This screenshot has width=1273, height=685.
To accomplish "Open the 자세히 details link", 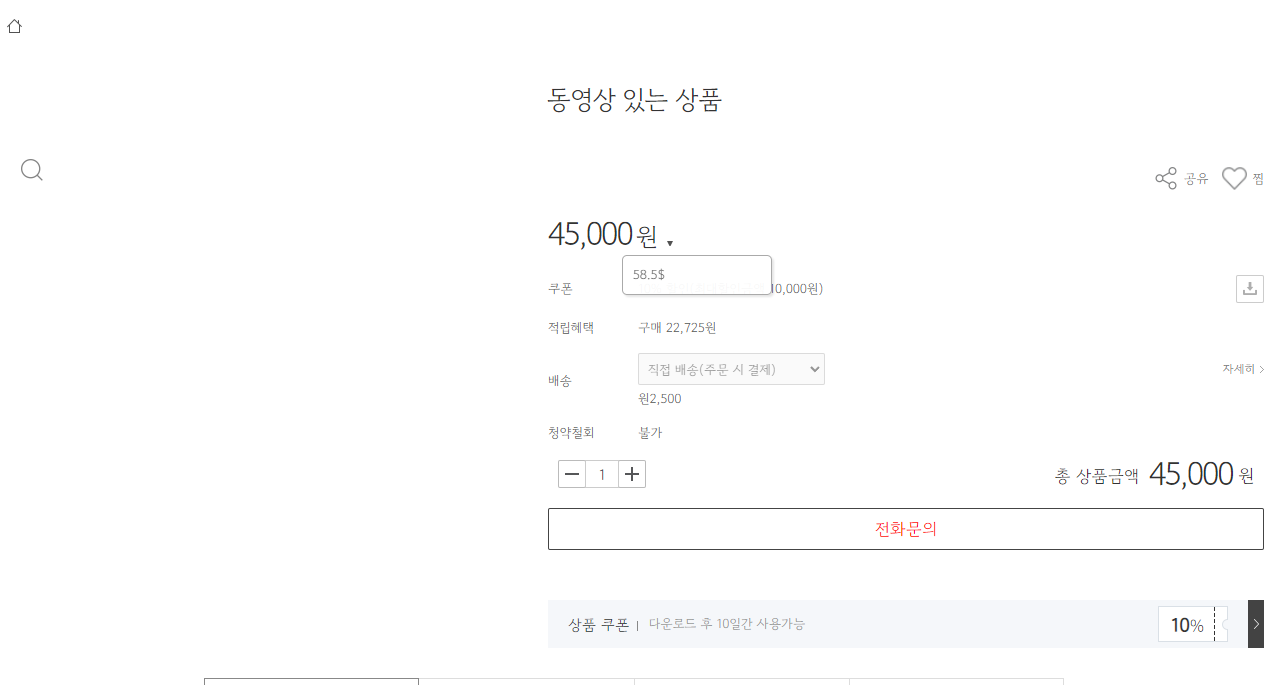I will click(x=1242, y=369).
